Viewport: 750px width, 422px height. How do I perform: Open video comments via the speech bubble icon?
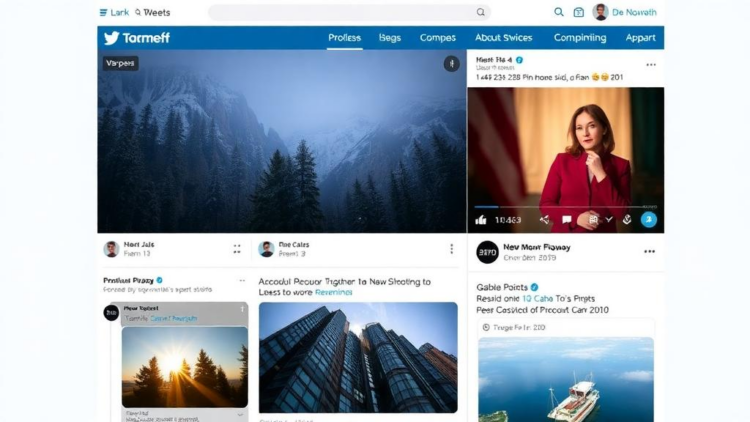[x=567, y=220]
